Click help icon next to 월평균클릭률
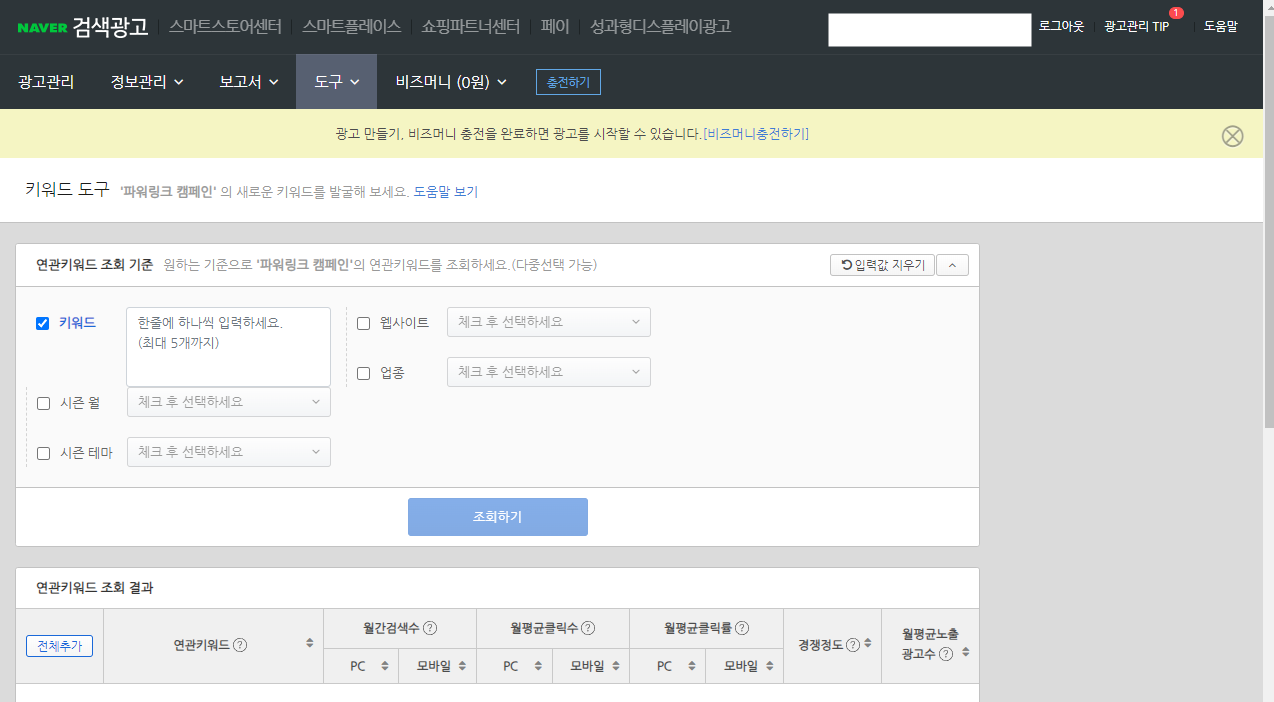Viewport: 1274px width, 702px height. point(742,628)
